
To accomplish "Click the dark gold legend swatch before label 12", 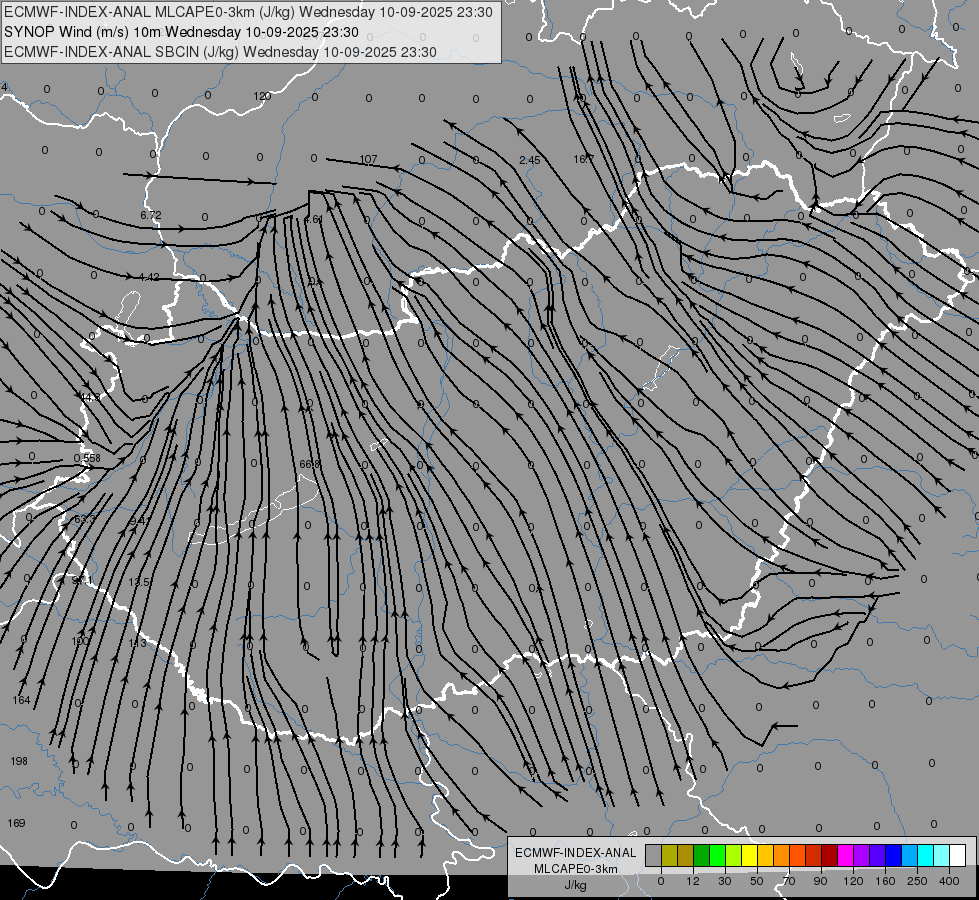I will pos(686,855).
